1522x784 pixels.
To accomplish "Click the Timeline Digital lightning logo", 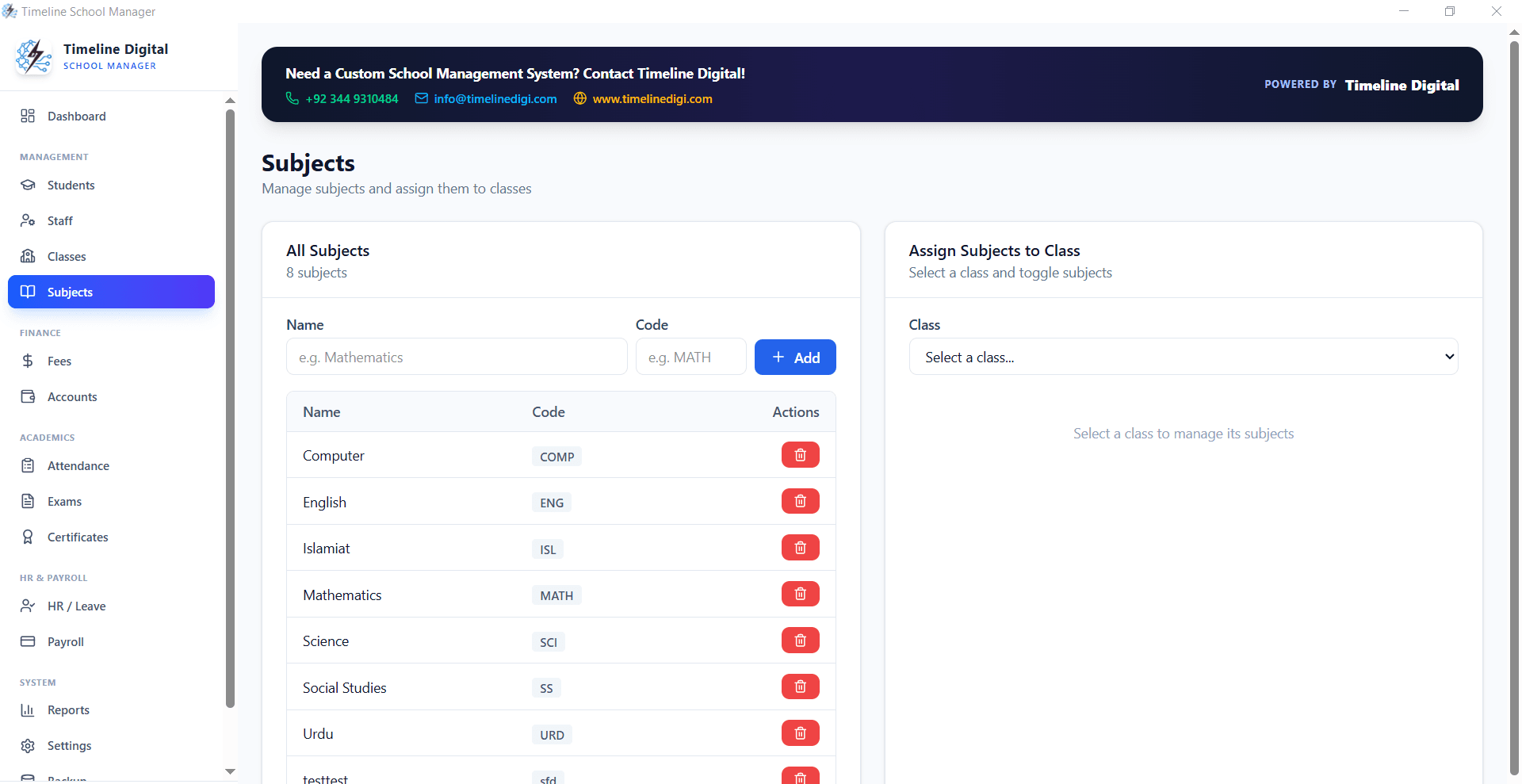I will 33,56.
